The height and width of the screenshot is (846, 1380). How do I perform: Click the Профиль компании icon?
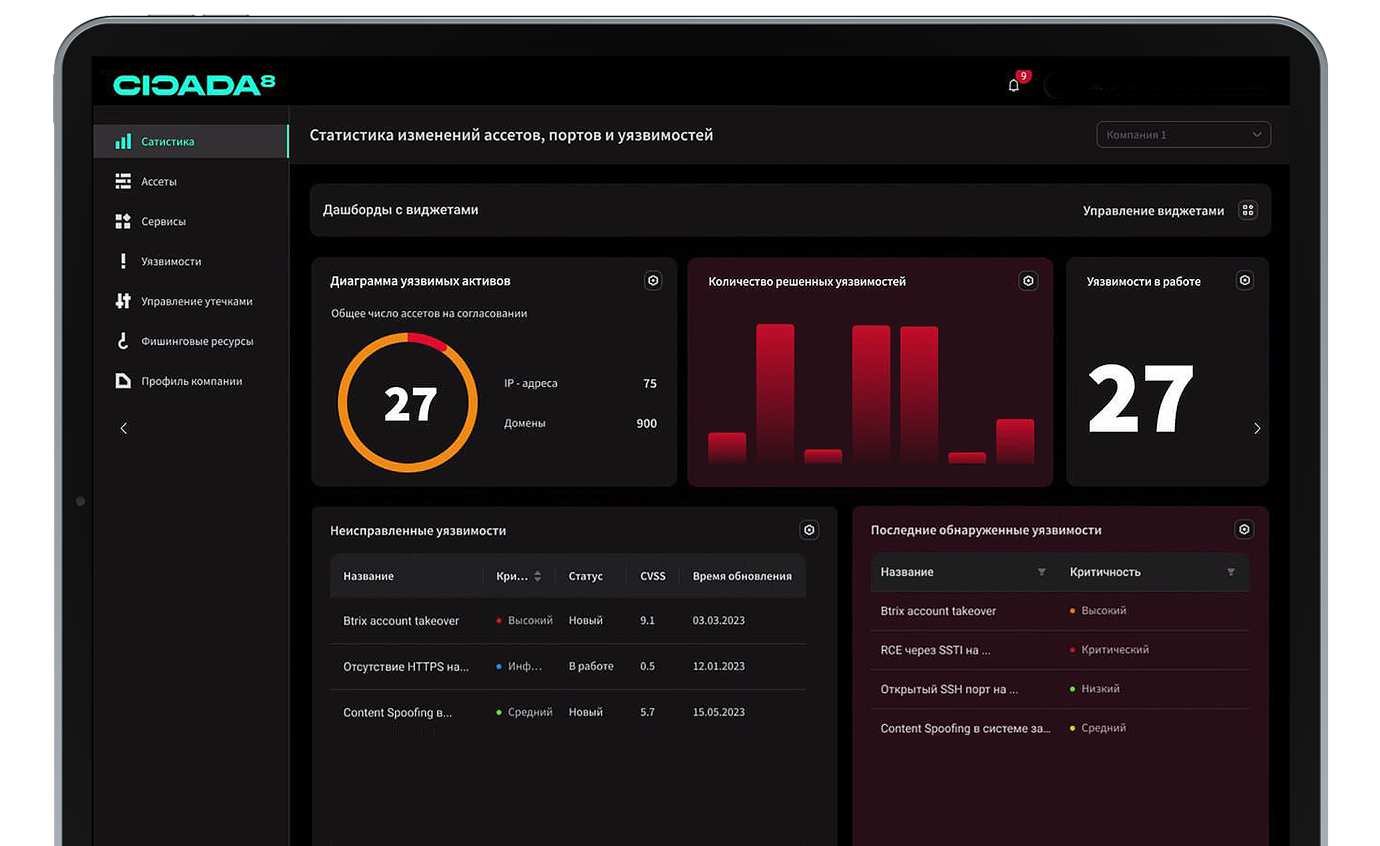point(123,381)
